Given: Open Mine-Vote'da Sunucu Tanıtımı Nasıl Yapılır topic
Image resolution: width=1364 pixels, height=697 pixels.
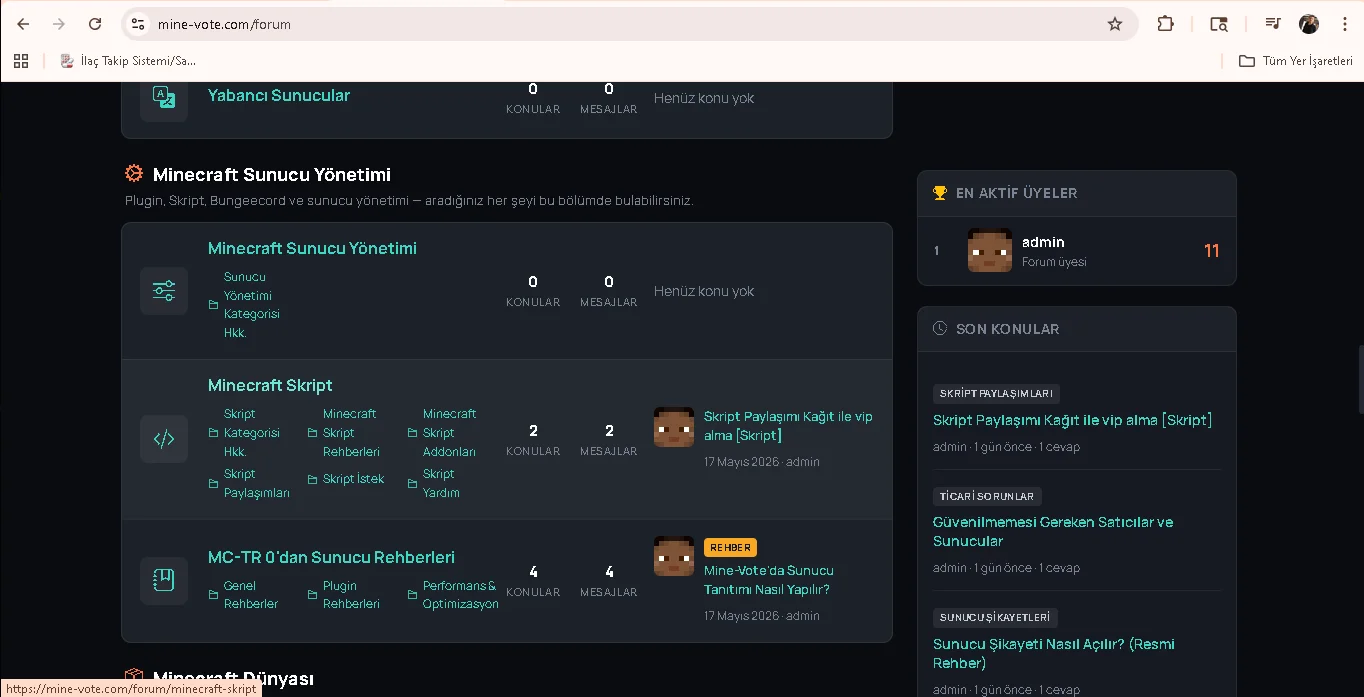Looking at the screenshot, I should pyautogui.click(x=769, y=580).
